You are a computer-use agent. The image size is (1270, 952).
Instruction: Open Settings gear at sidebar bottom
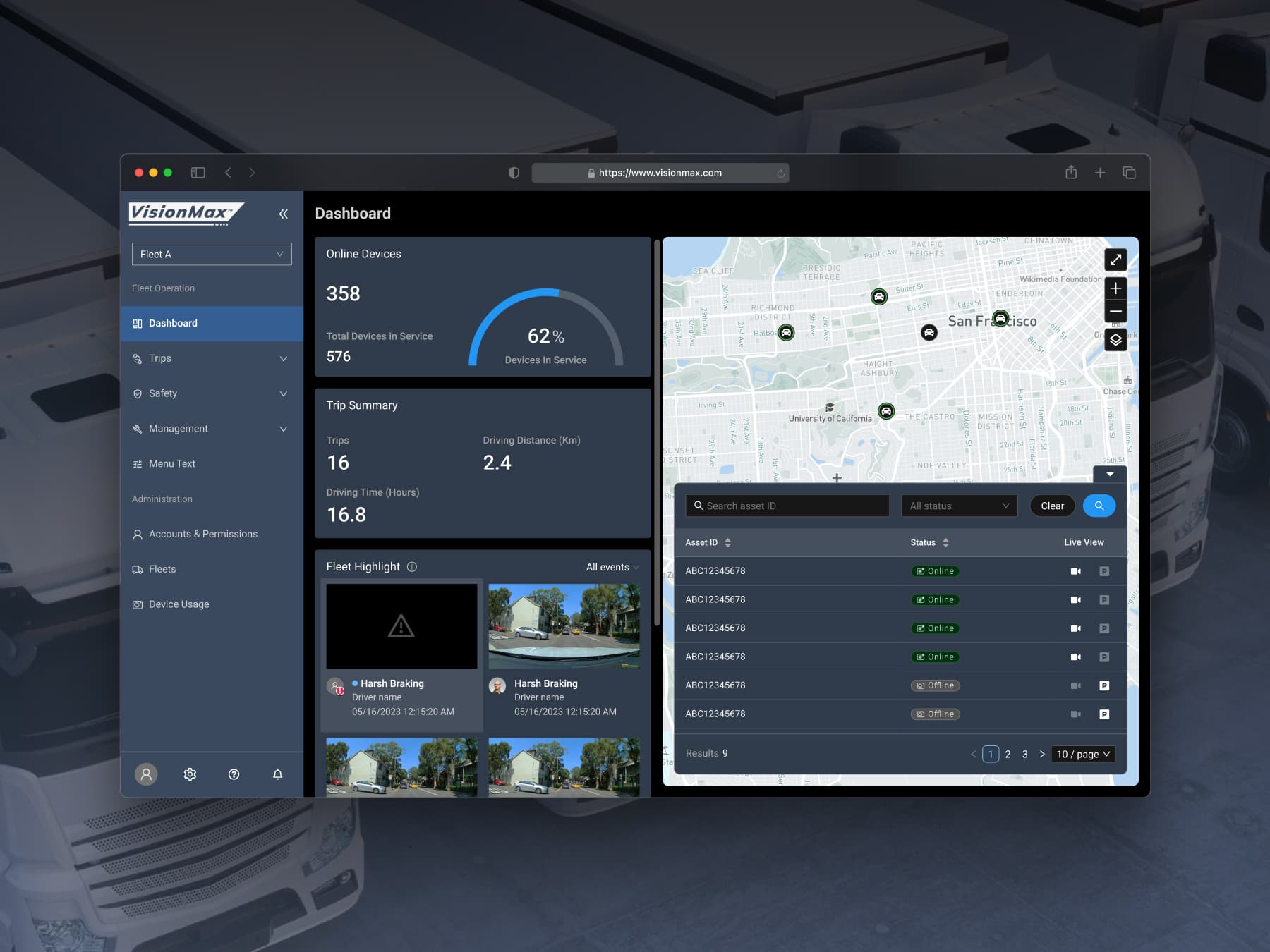(190, 774)
